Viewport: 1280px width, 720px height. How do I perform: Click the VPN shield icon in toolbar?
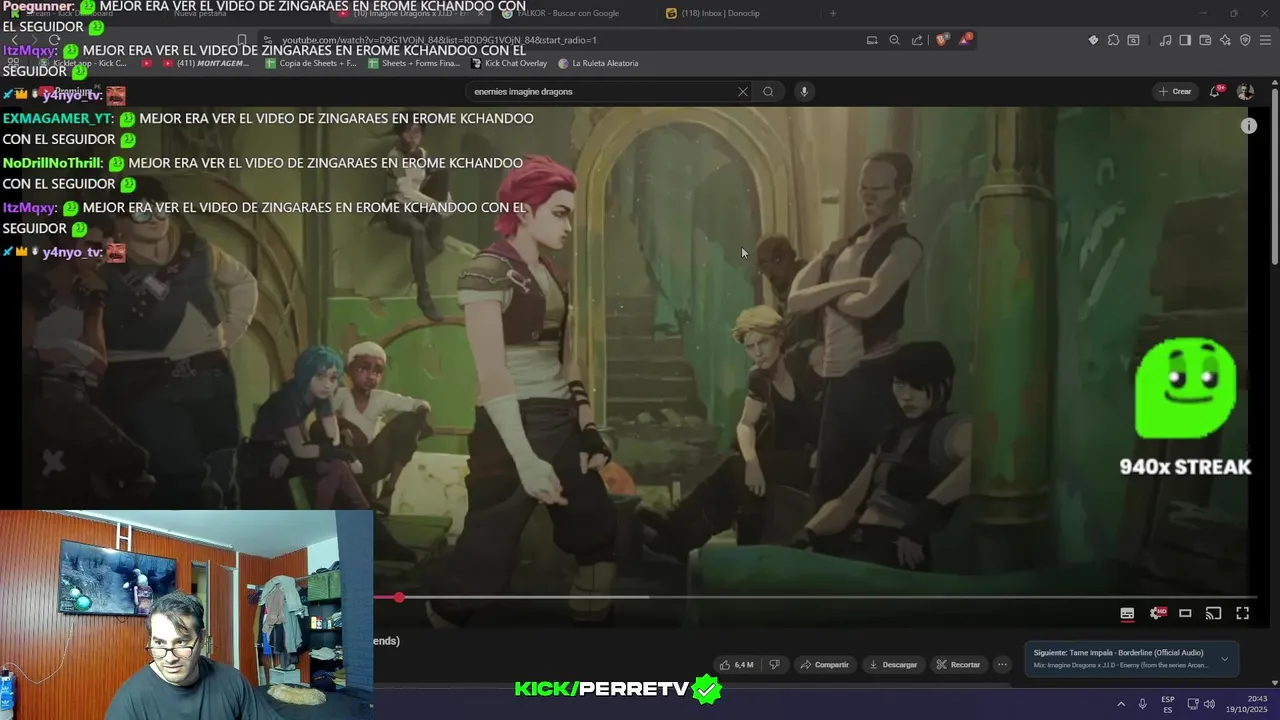click(x=1245, y=40)
